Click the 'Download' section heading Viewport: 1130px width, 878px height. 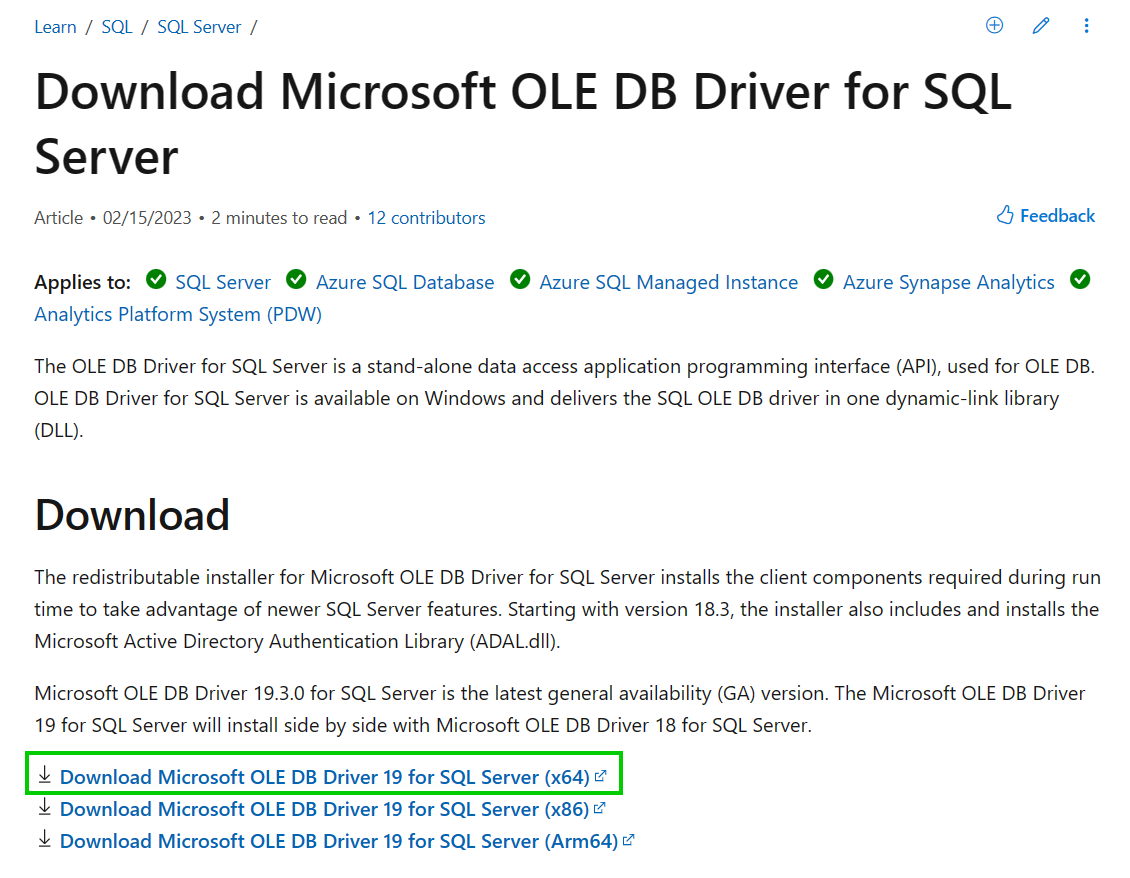coord(132,515)
